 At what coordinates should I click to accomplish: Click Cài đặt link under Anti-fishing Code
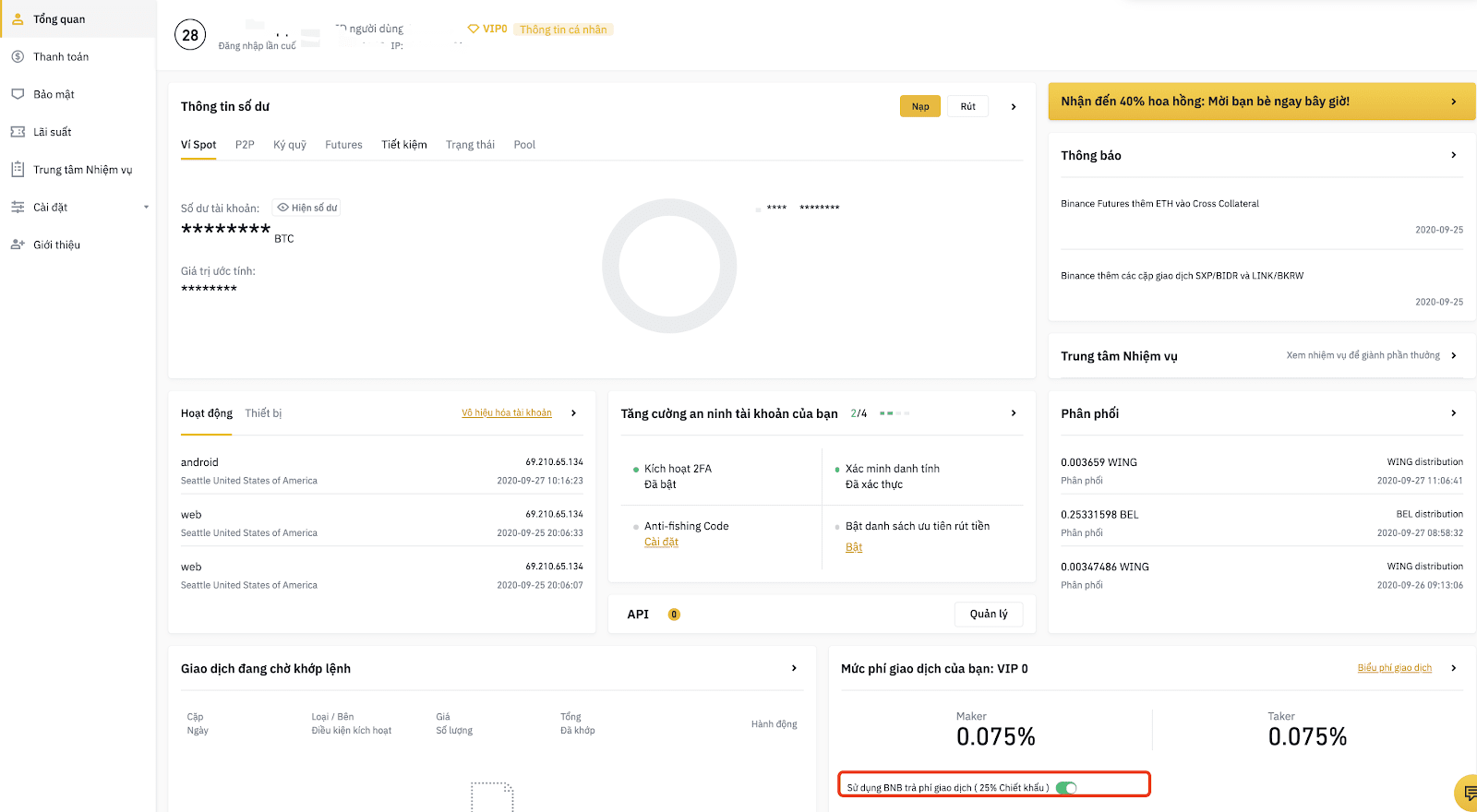point(661,543)
